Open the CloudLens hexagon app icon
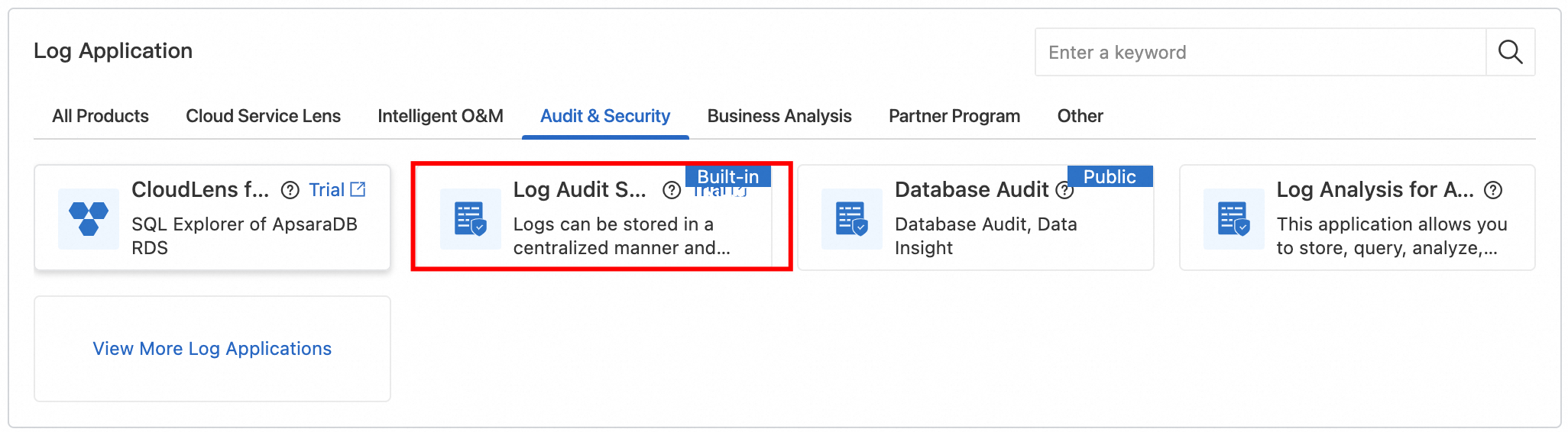1568x432 pixels. coord(89,219)
